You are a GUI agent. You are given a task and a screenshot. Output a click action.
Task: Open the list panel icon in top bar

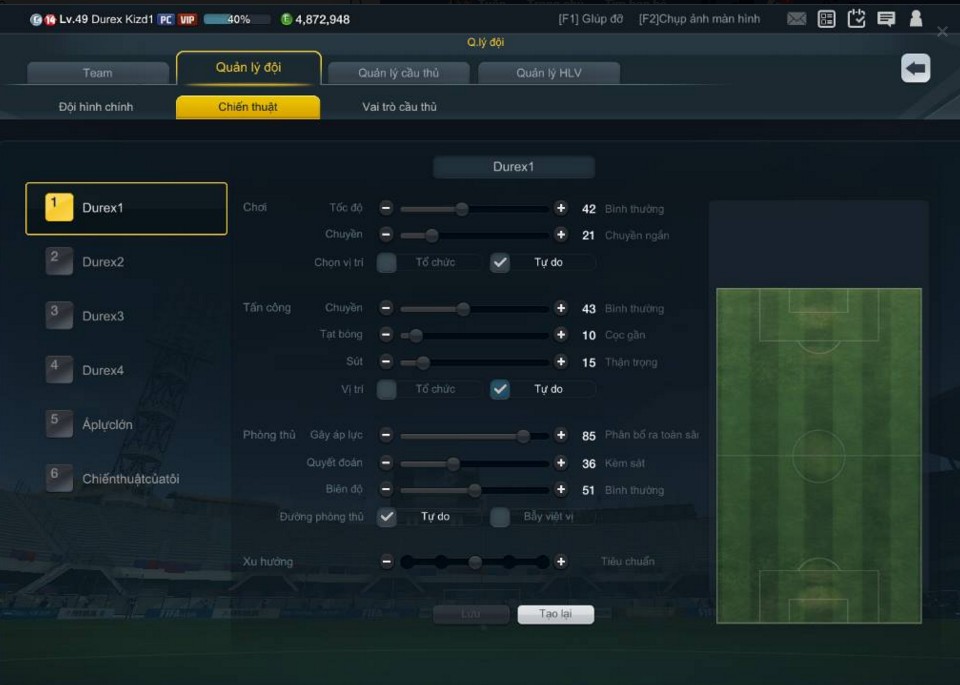tap(826, 19)
